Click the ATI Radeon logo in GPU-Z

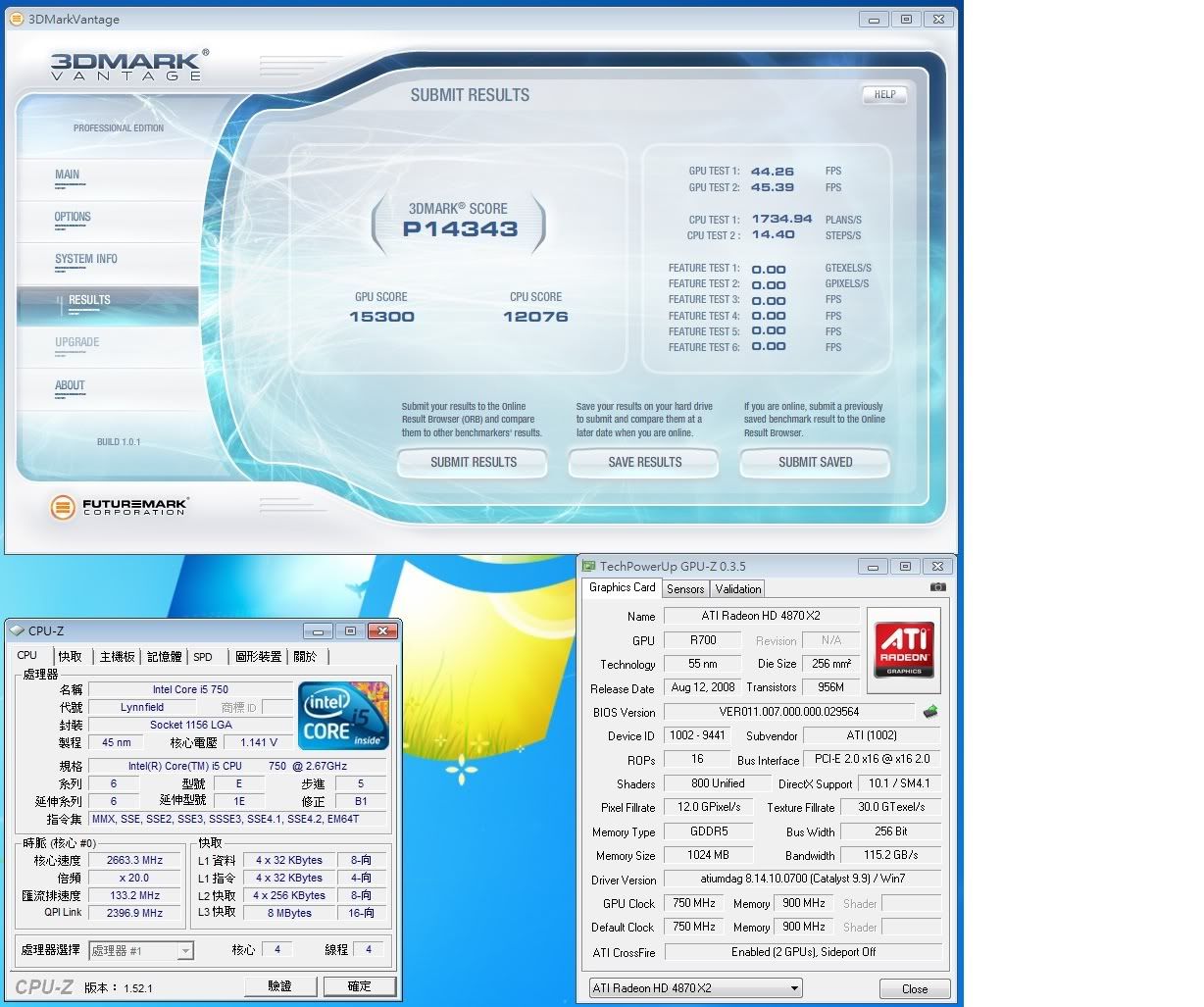click(x=903, y=644)
